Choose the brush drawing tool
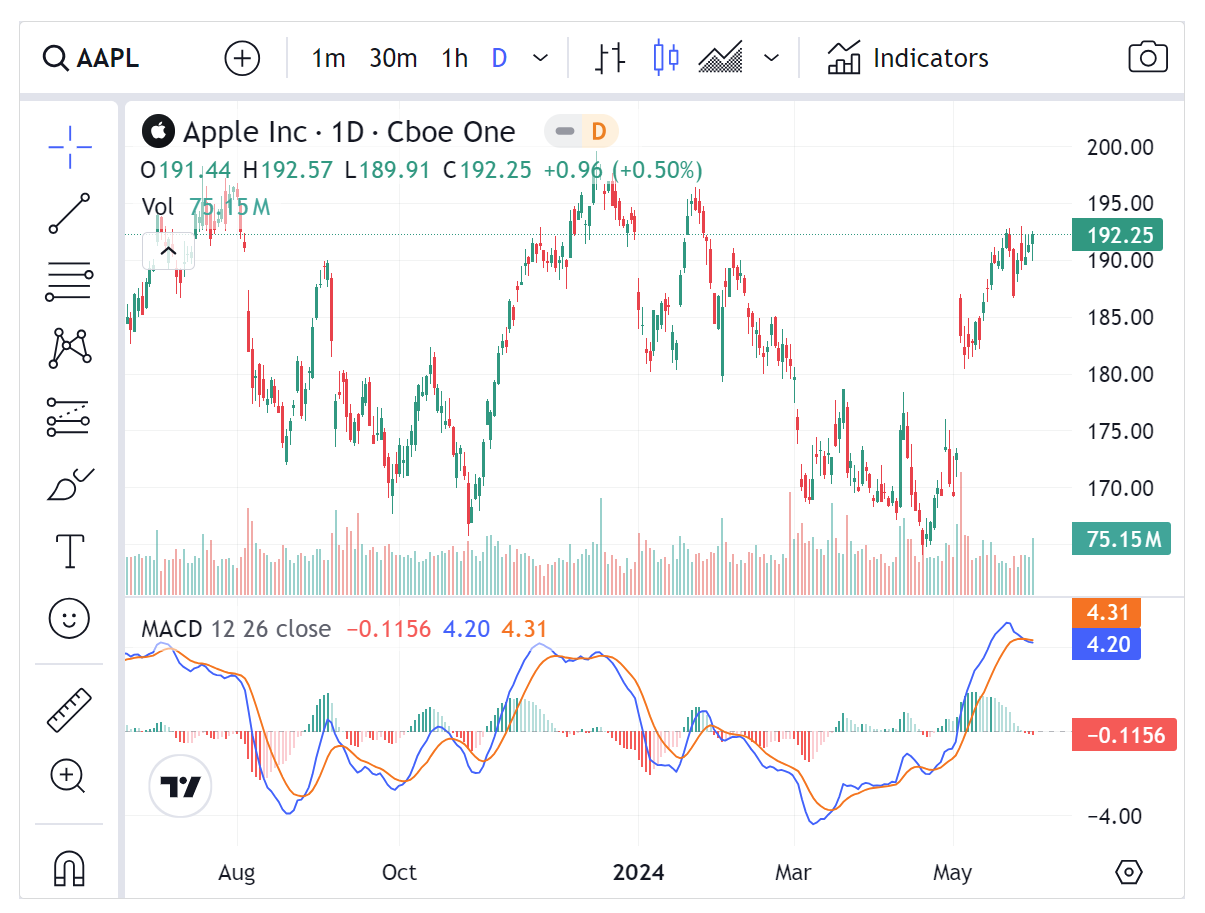The width and height of the screenshot is (1205, 913). (x=70, y=484)
